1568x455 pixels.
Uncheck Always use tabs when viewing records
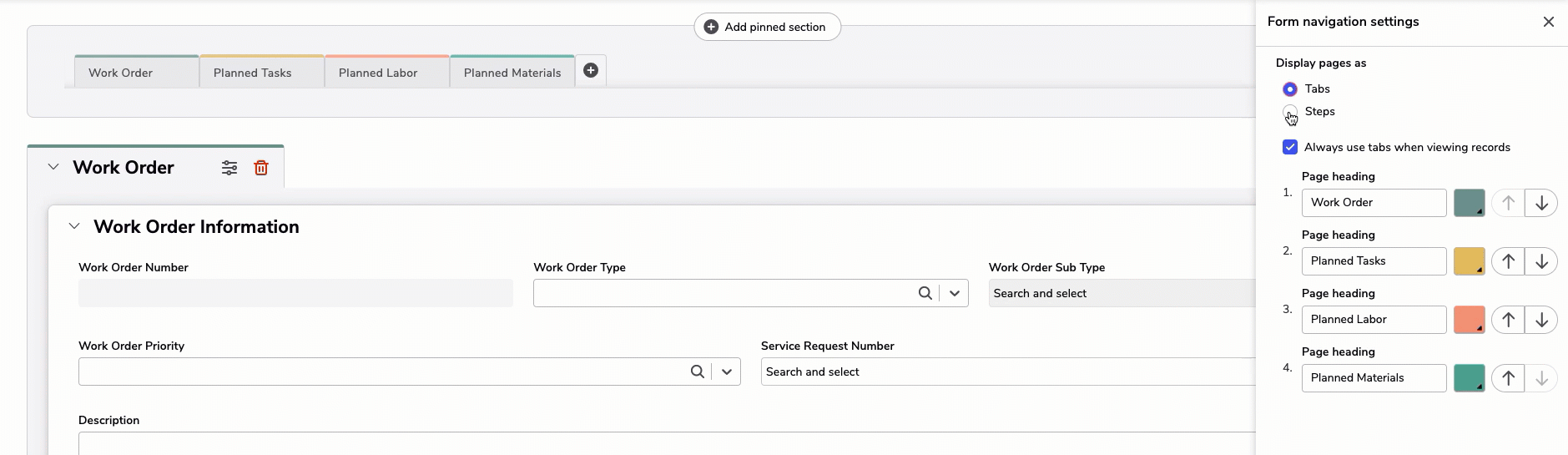pos(1290,147)
